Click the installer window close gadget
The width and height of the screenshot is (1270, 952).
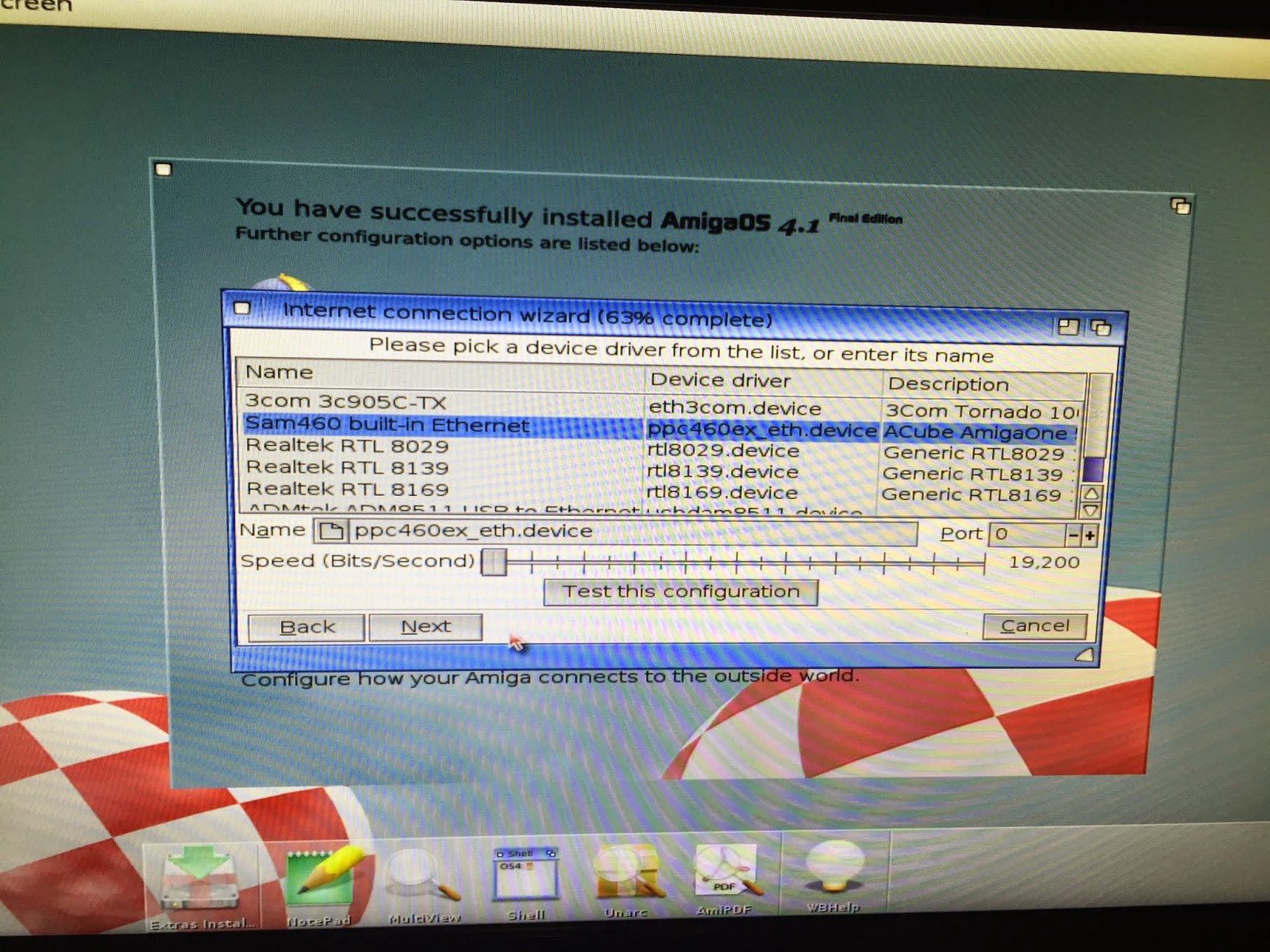164,169
